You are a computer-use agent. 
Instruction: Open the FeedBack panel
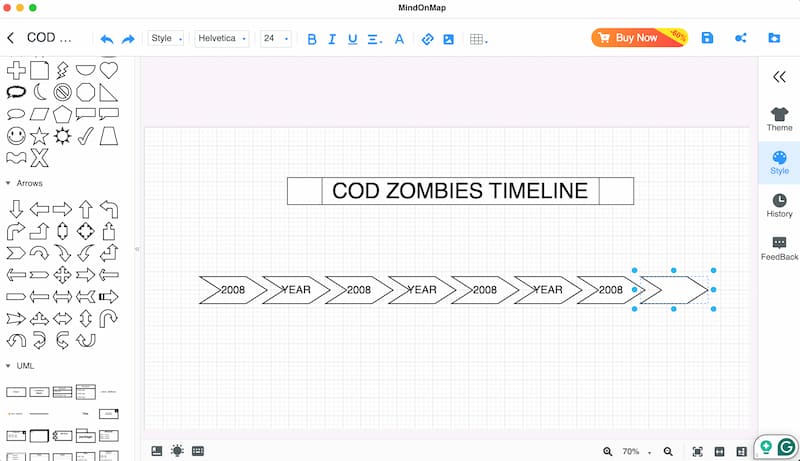click(x=779, y=248)
